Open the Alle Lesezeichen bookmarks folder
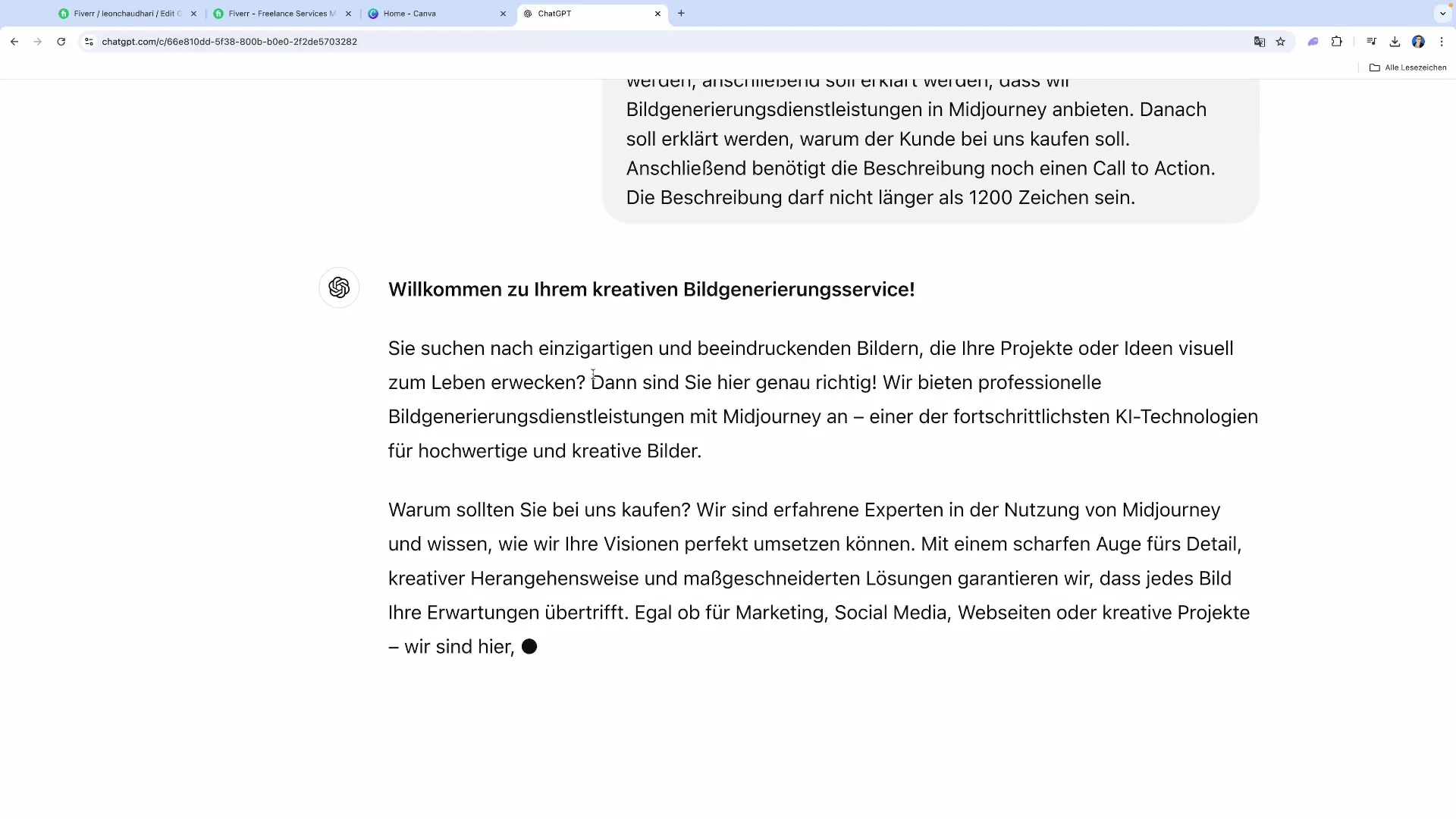 [1407, 67]
